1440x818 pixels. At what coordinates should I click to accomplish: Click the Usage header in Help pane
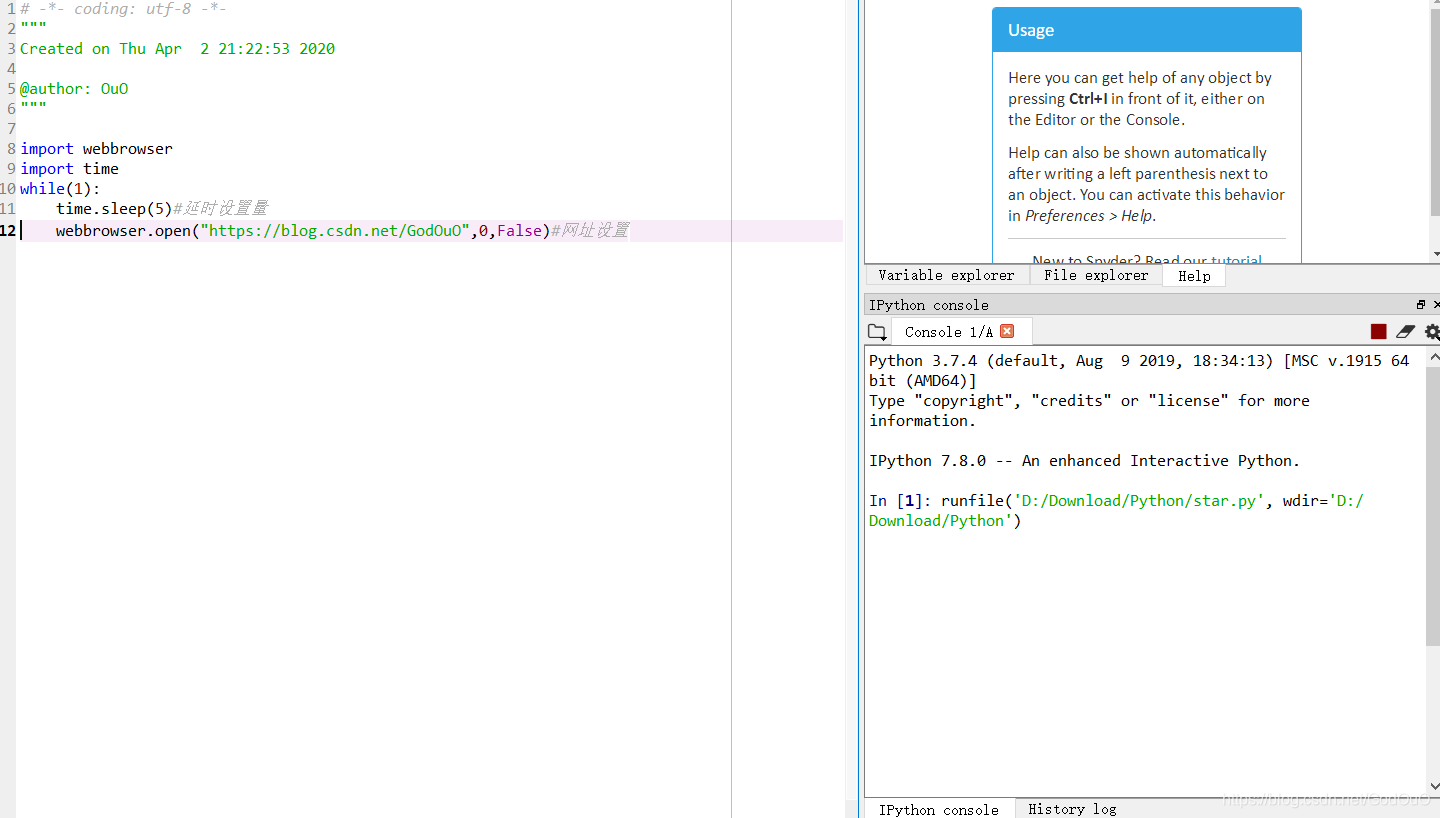pyautogui.click(x=1147, y=30)
